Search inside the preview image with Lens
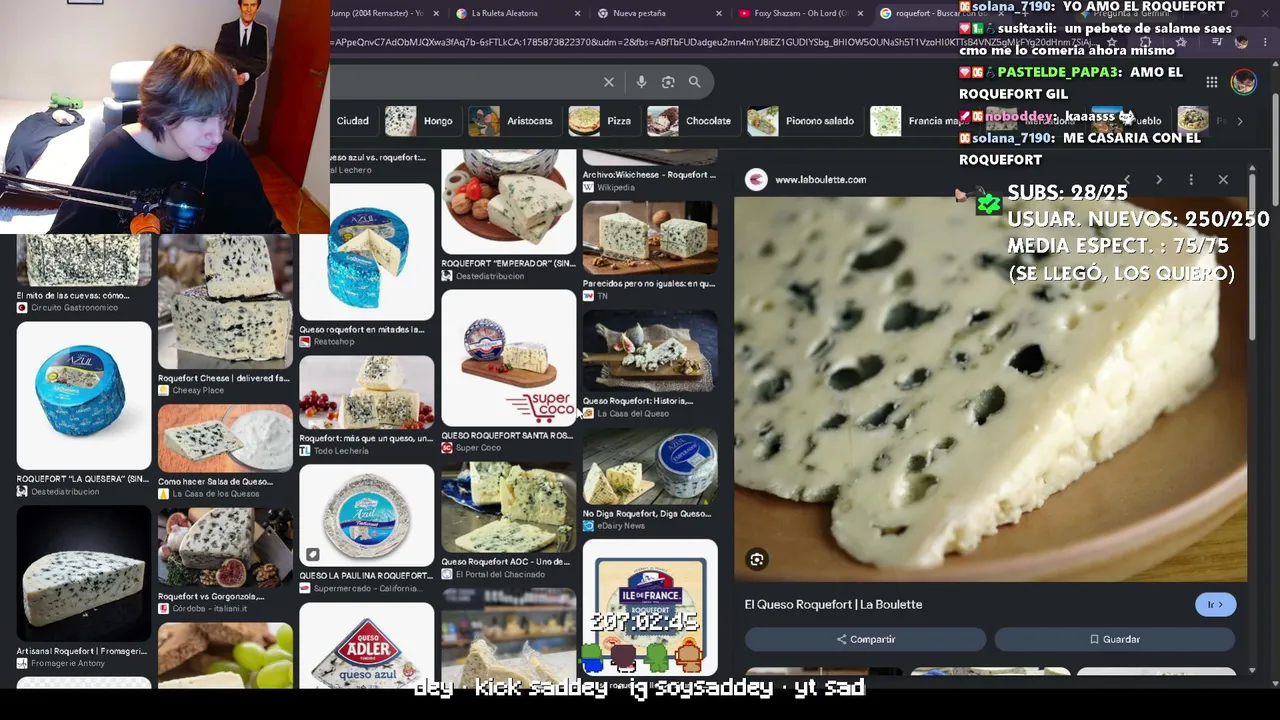Screen dimensions: 1280x720 coord(757,560)
